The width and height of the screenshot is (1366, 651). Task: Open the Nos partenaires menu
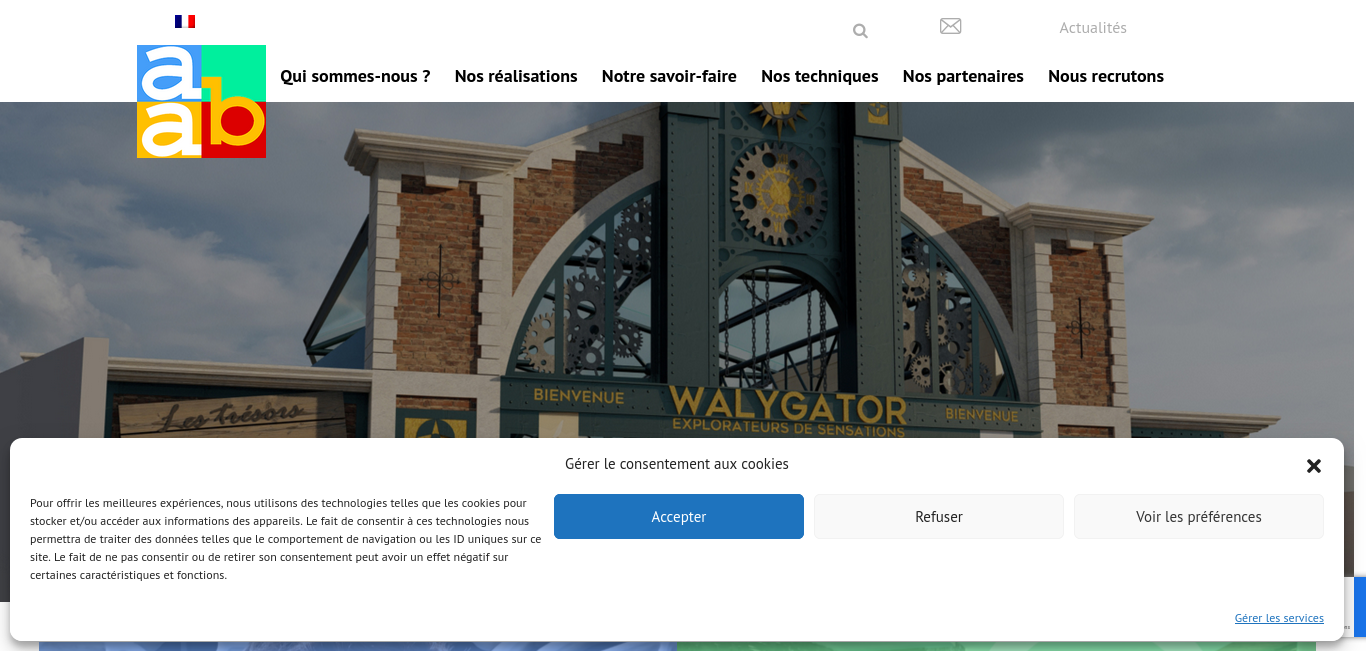[963, 76]
